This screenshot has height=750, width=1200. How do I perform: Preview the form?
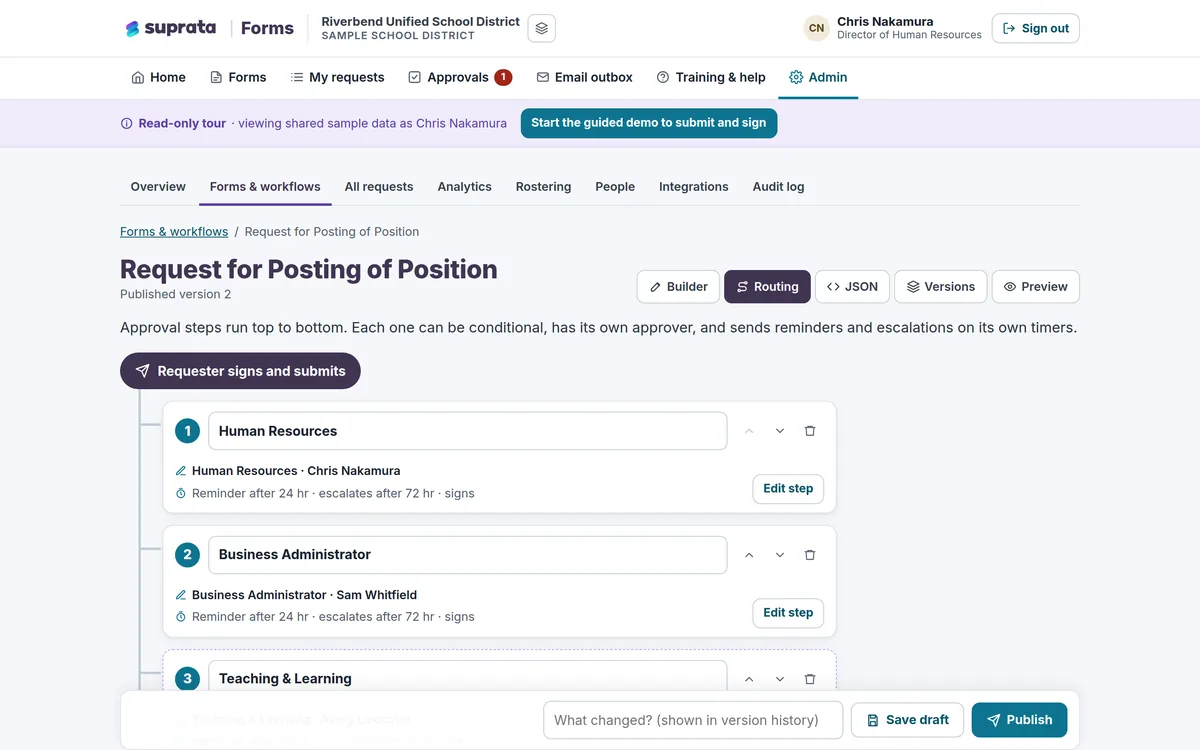pos(1036,287)
